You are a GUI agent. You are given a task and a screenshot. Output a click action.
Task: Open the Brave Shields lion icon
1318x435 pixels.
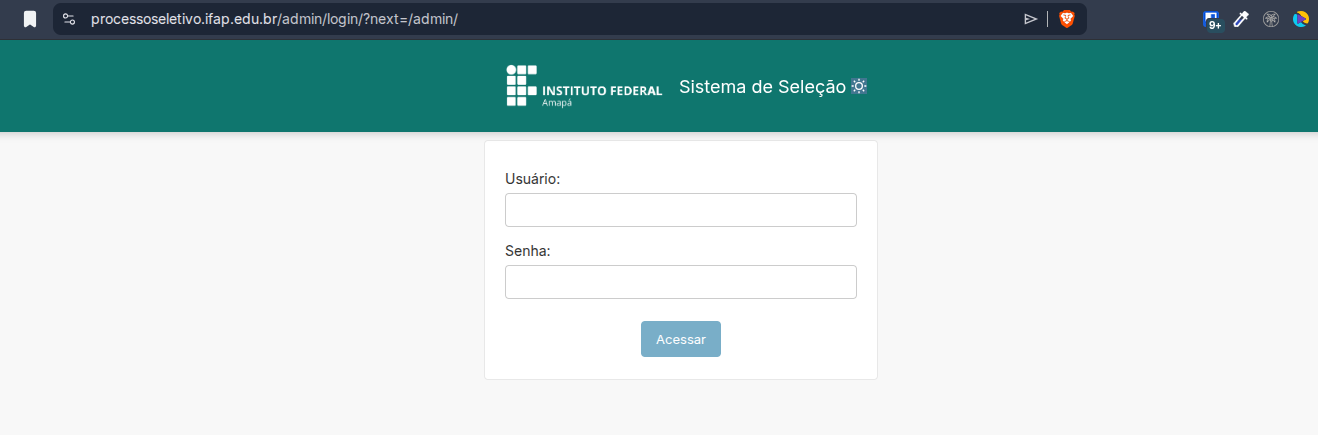tap(1067, 19)
